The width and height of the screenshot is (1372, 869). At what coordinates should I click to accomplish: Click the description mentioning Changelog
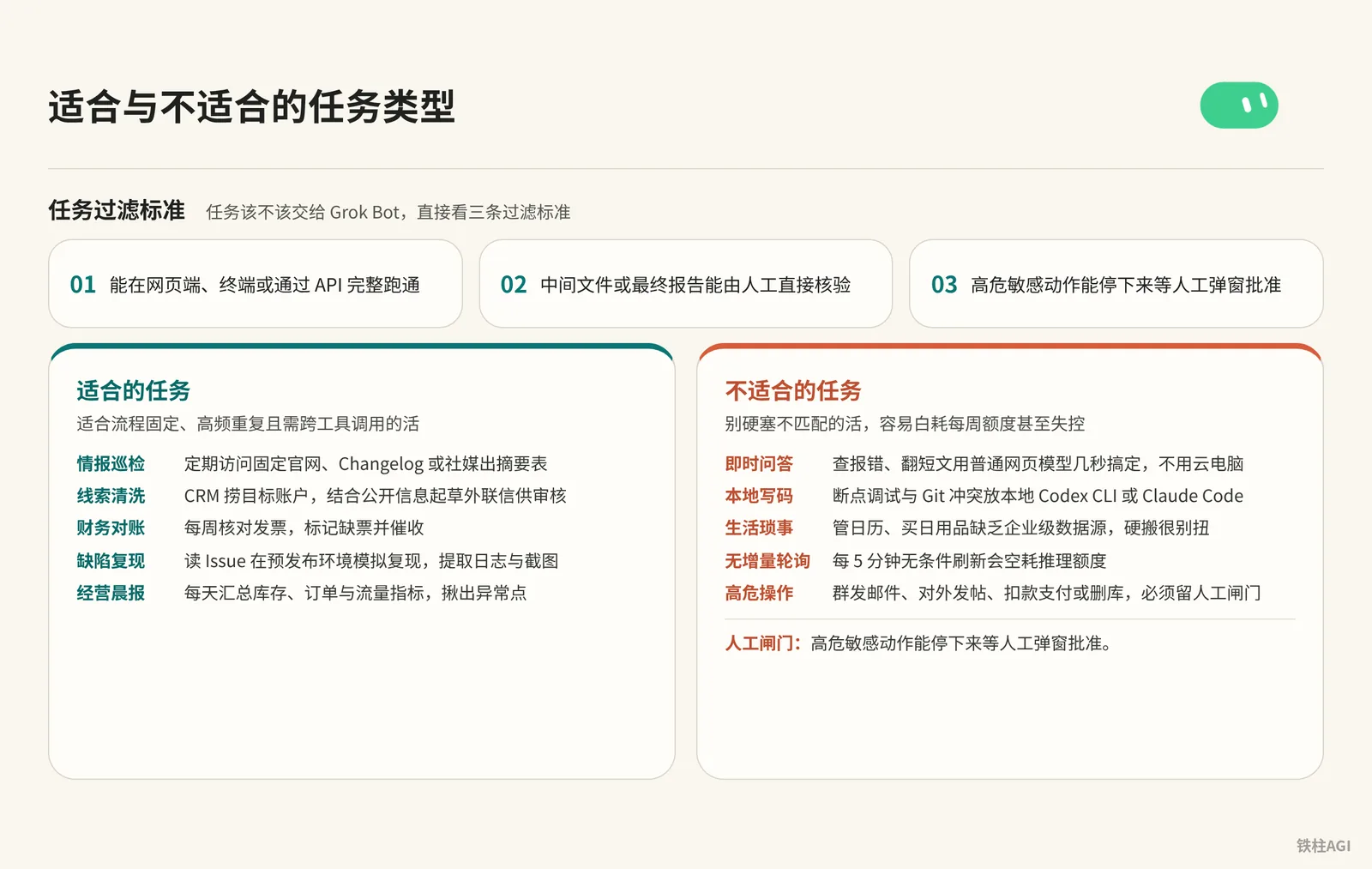(366, 464)
